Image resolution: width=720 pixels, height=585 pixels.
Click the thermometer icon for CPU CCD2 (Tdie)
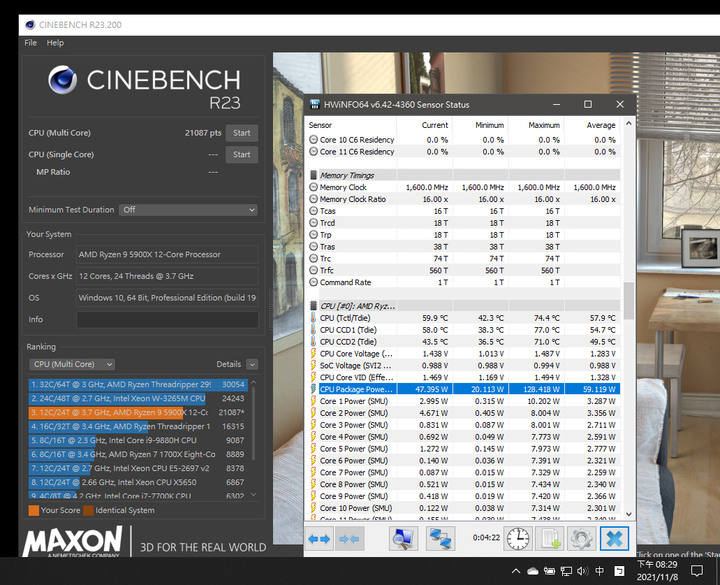click(313, 342)
